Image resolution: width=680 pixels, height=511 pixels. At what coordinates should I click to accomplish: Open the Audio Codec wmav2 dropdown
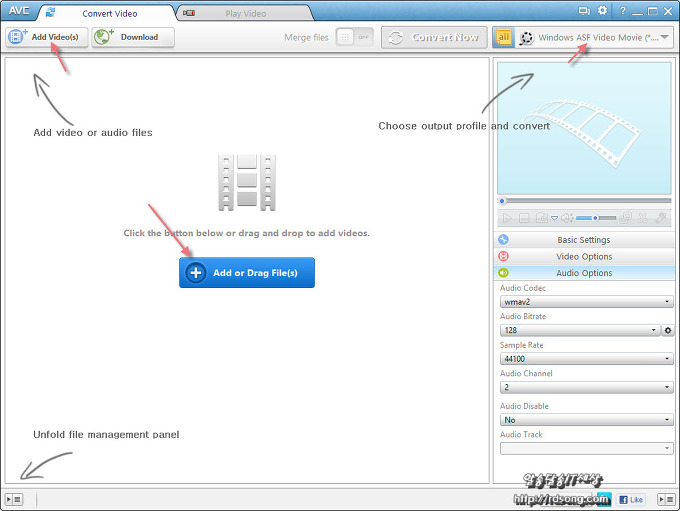point(586,301)
